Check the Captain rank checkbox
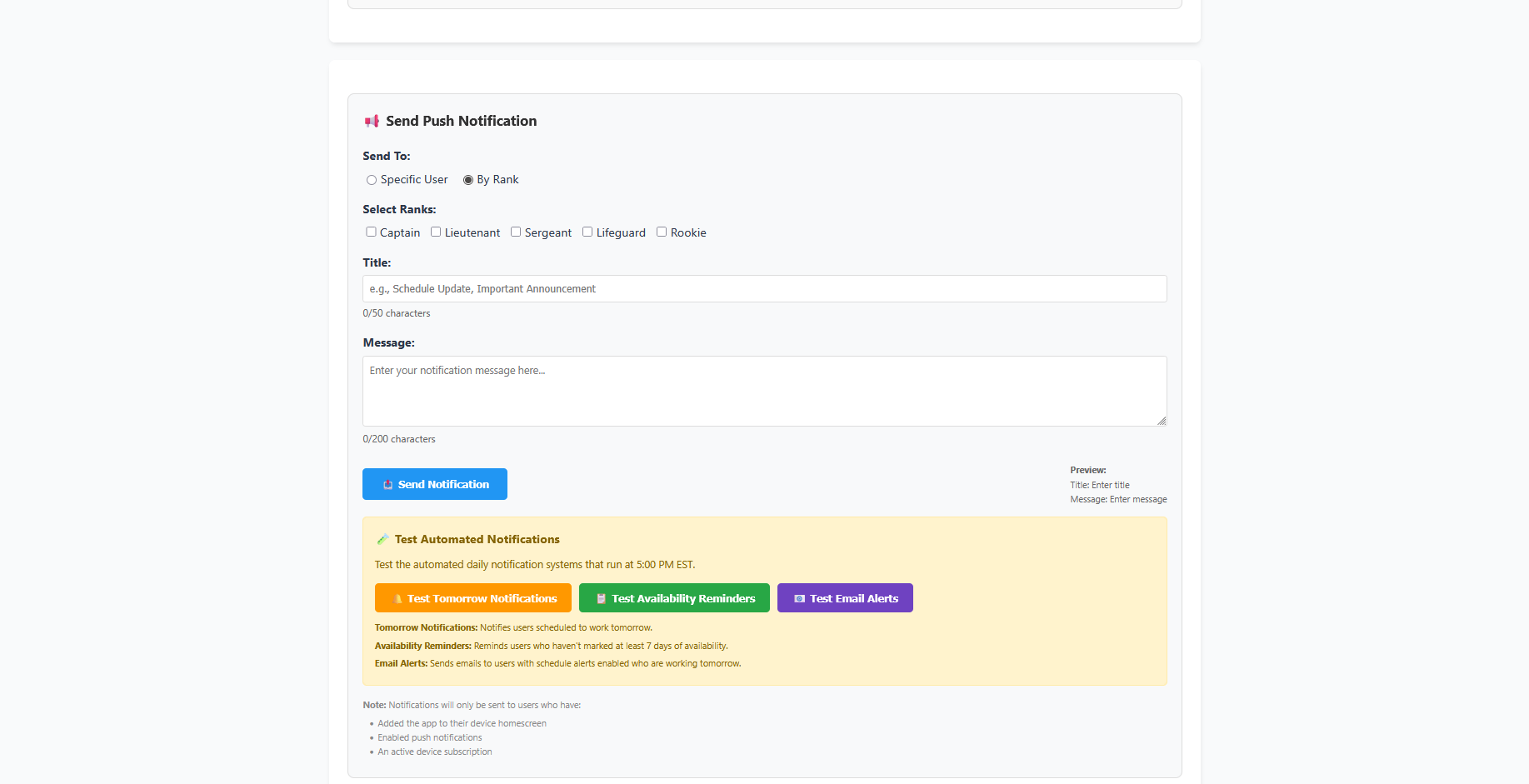The image size is (1529, 784). [x=371, y=232]
